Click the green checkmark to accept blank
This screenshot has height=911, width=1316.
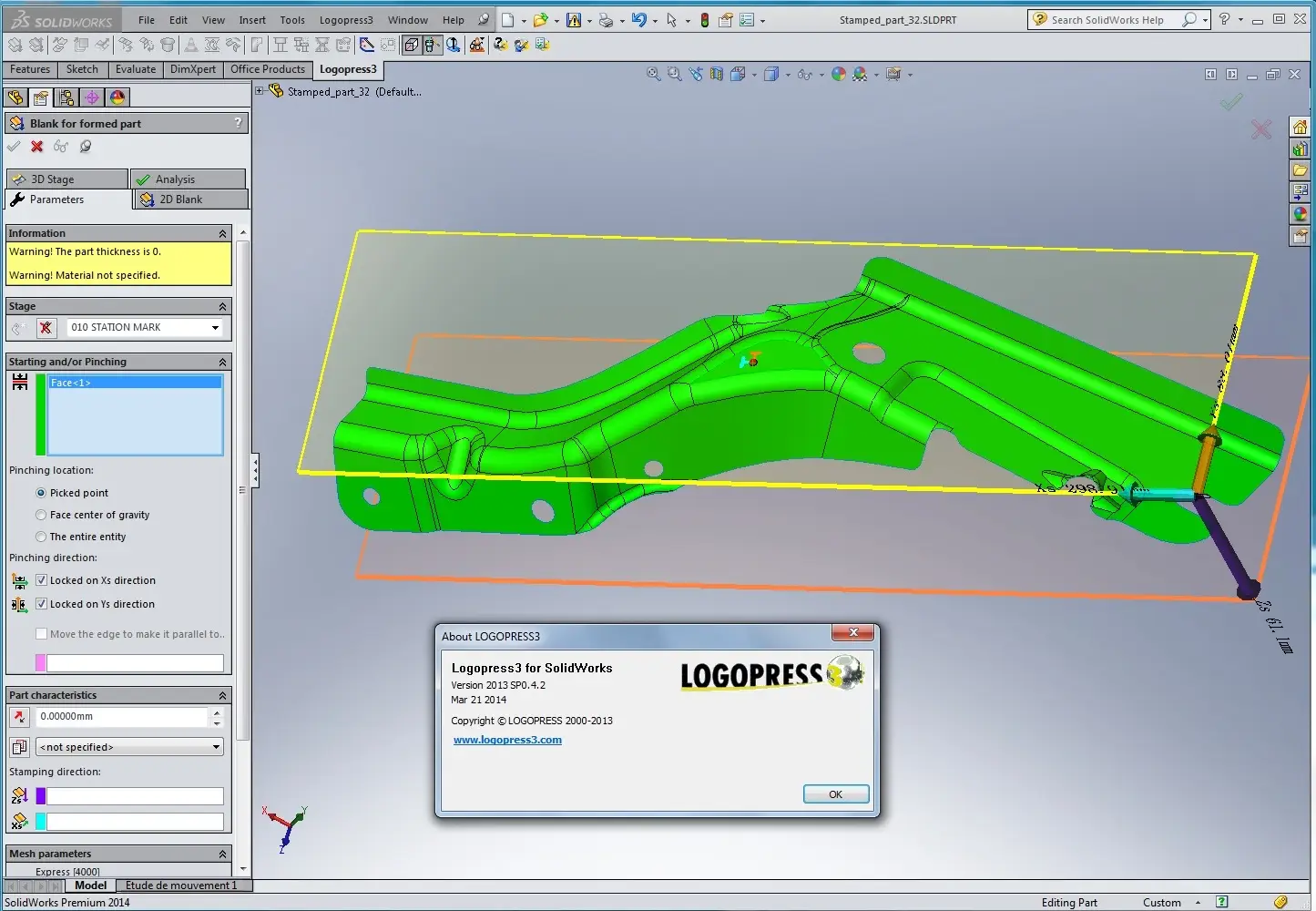click(x=14, y=146)
